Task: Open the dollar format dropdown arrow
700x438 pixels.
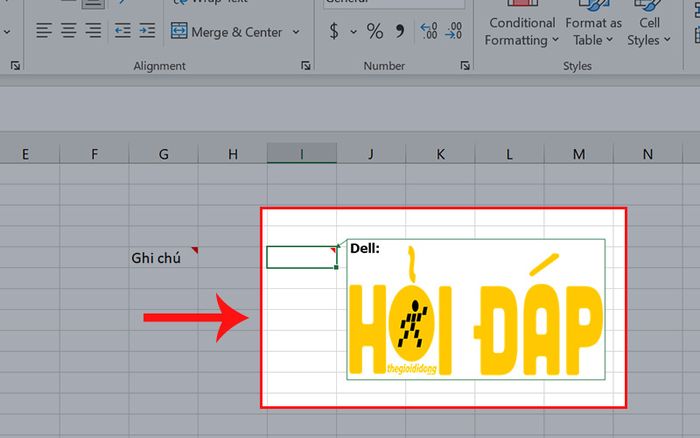Action: coord(353,32)
